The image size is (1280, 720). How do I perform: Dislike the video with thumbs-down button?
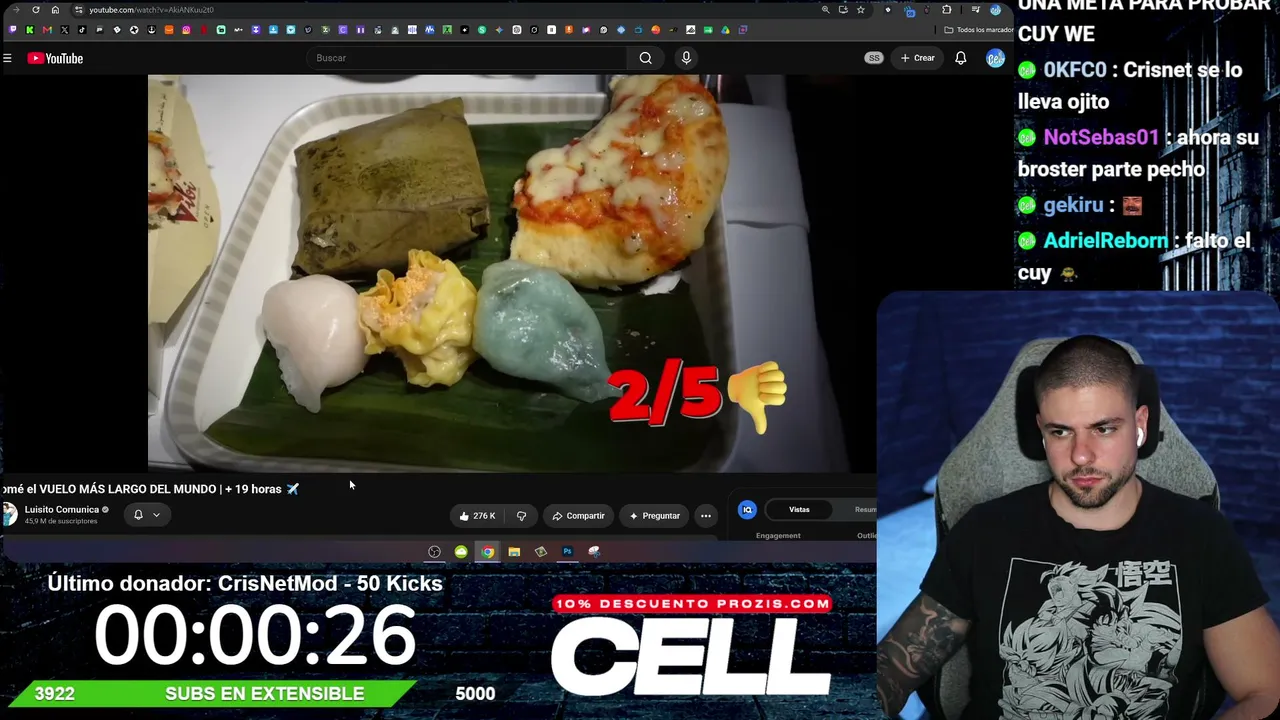coord(521,516)
